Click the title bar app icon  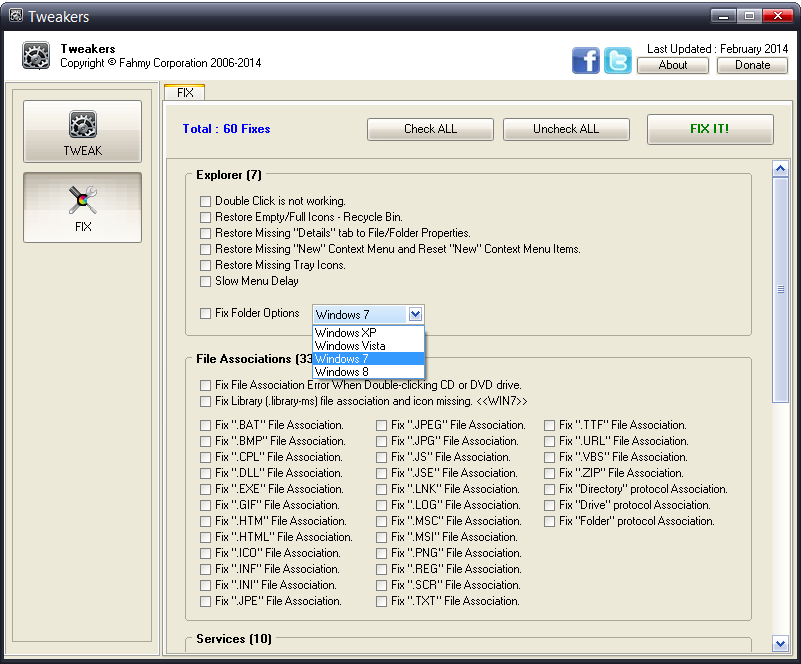(16, 16)
